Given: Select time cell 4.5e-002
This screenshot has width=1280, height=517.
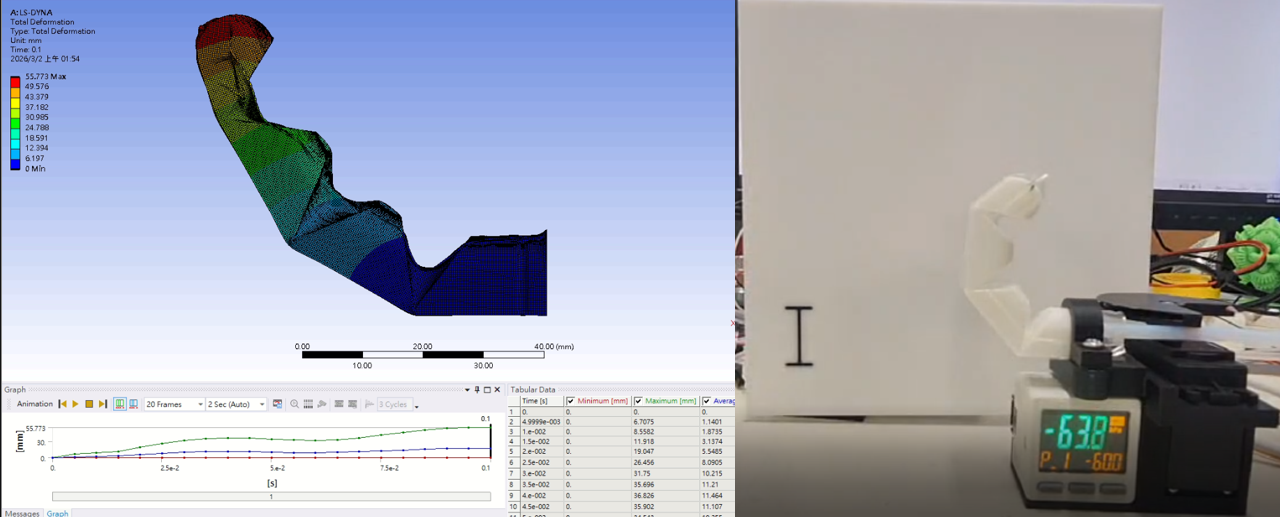Looking at the screenshot, I should 541,506.
